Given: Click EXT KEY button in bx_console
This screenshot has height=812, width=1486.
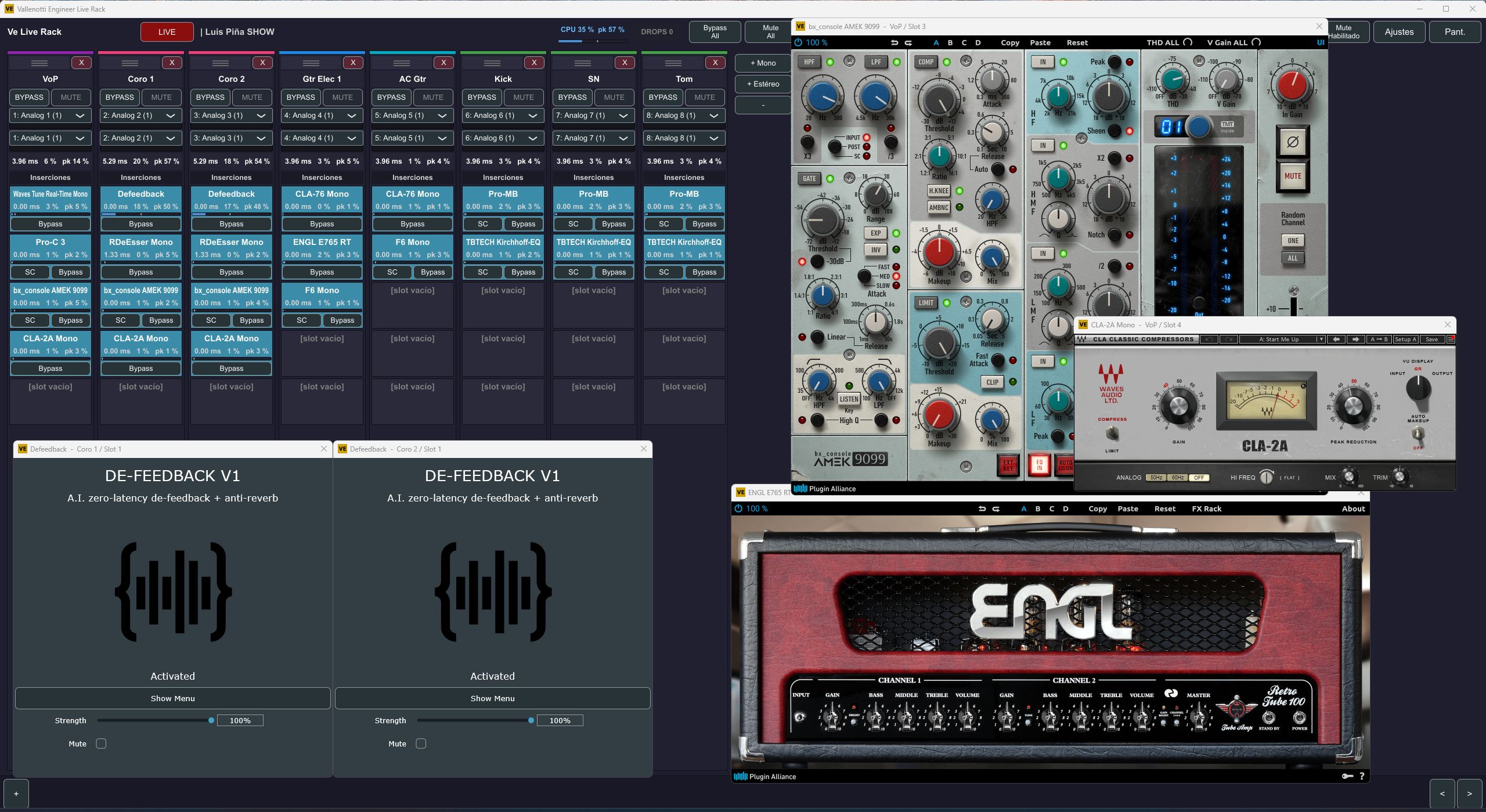Looking at the screenshot, I should [x=1008, y=465].
